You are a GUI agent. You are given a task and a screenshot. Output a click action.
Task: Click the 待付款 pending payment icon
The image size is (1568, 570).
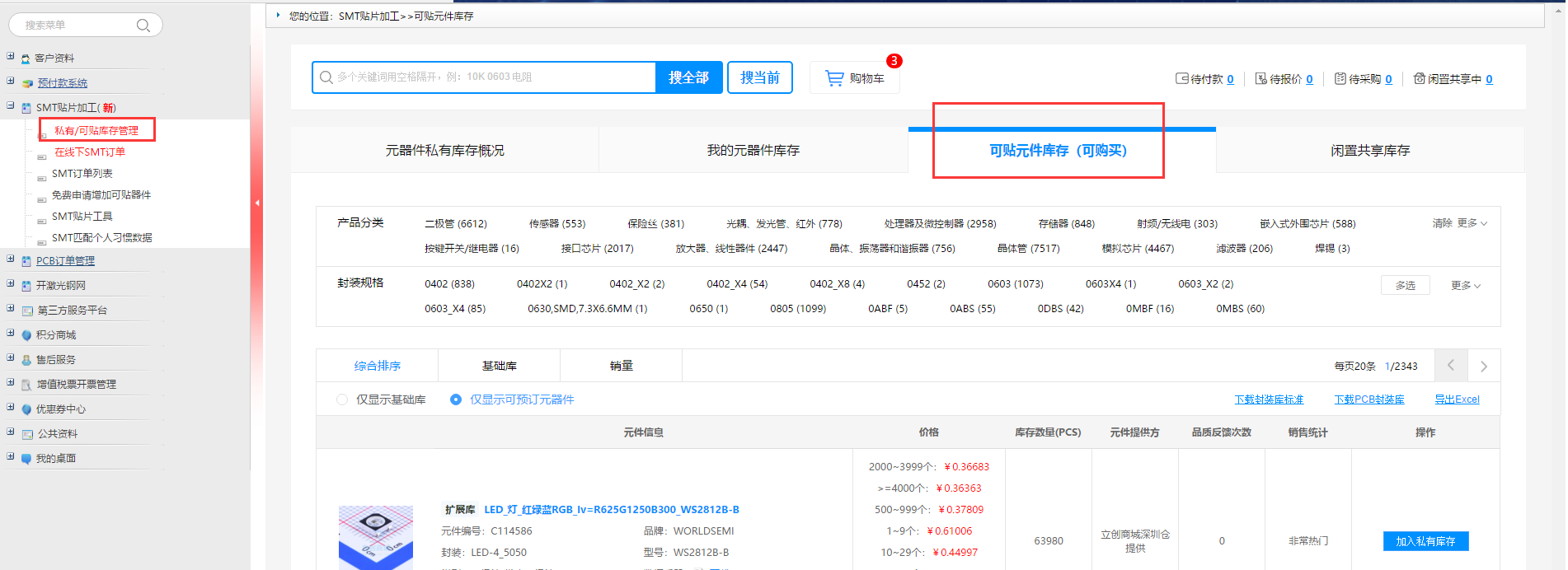(x=1181, y=79)
